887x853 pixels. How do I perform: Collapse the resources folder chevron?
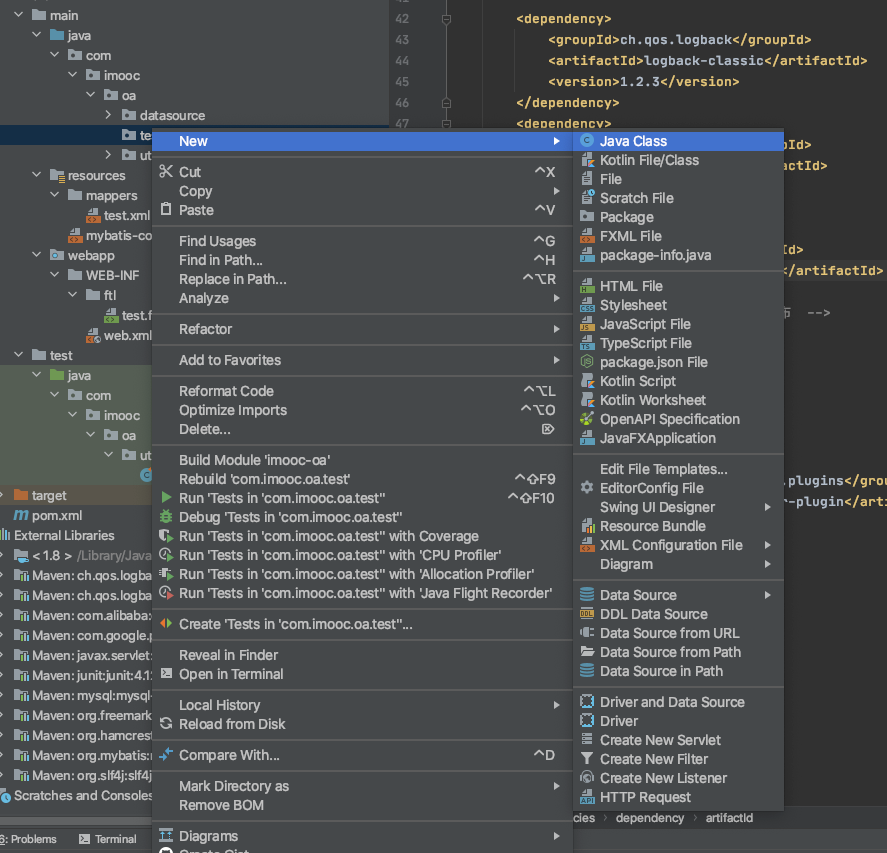click(x=37, y=175)
